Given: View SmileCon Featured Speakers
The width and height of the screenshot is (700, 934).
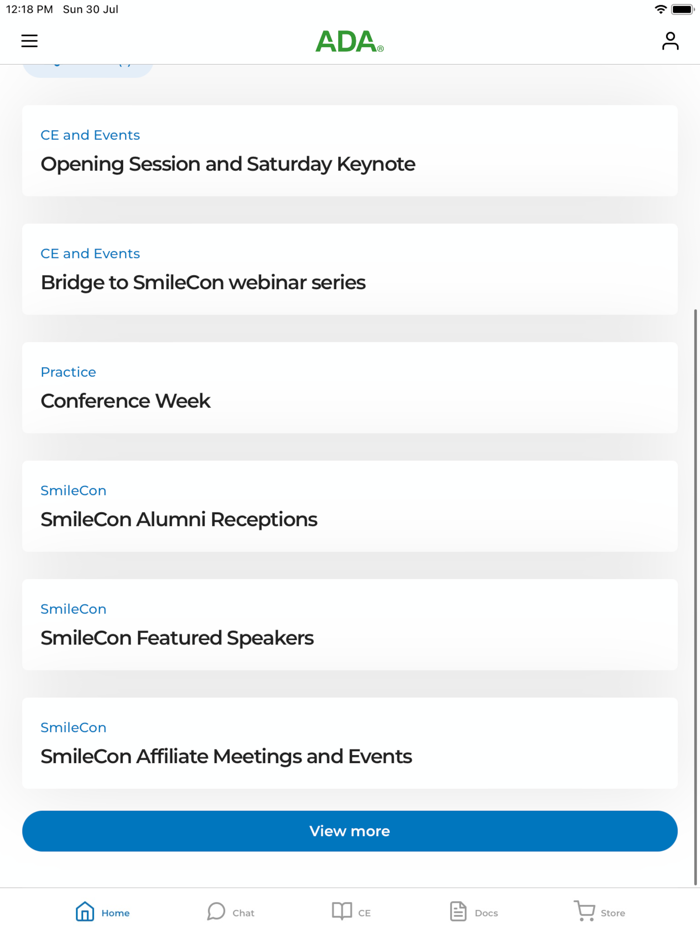Looking at the screenshot, I should (177, 638).
